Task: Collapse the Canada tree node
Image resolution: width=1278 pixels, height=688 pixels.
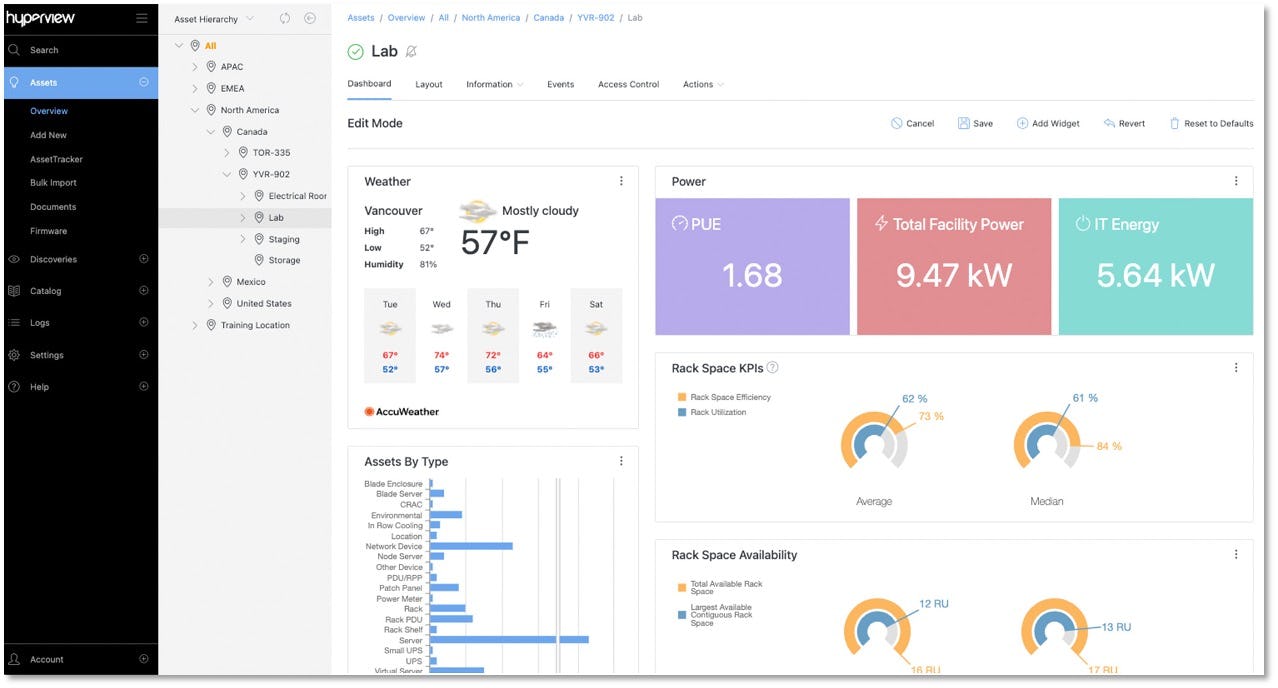Action: pos(210,131)
